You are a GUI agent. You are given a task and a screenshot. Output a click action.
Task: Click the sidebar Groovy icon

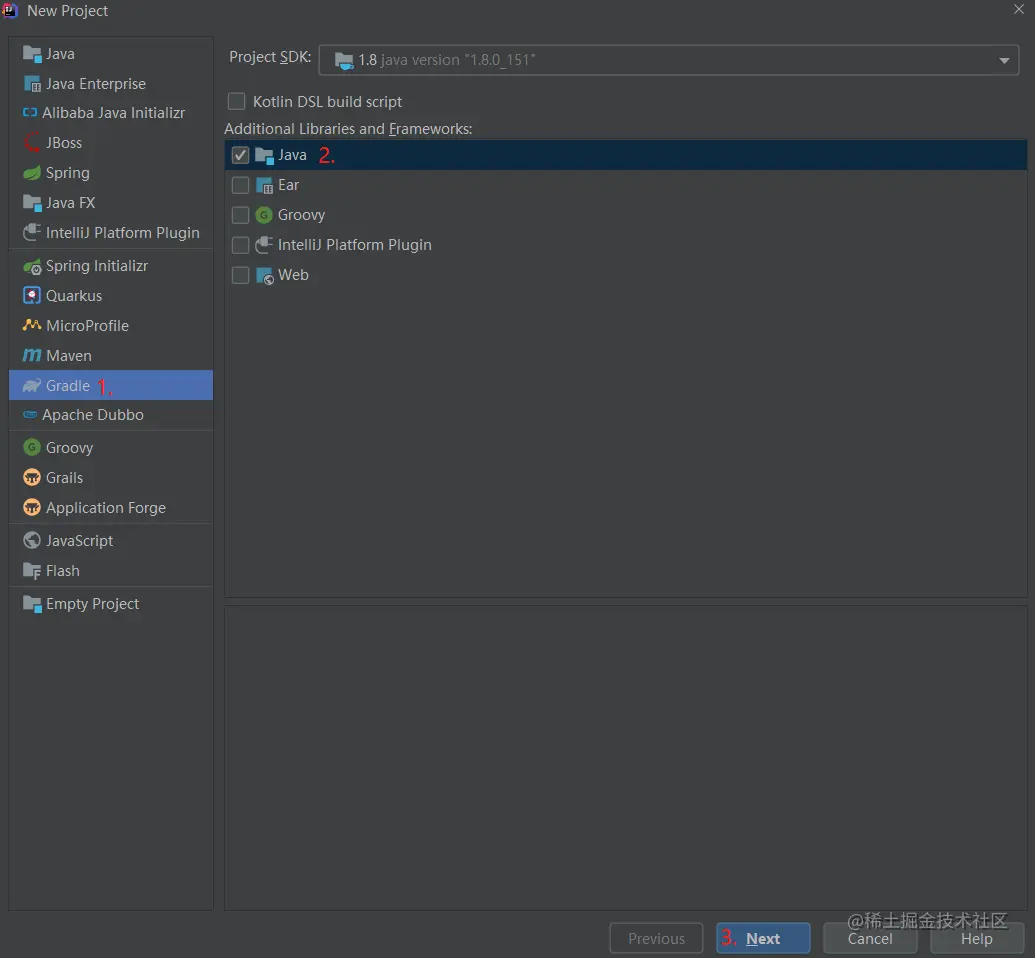(x=32, y=448)
